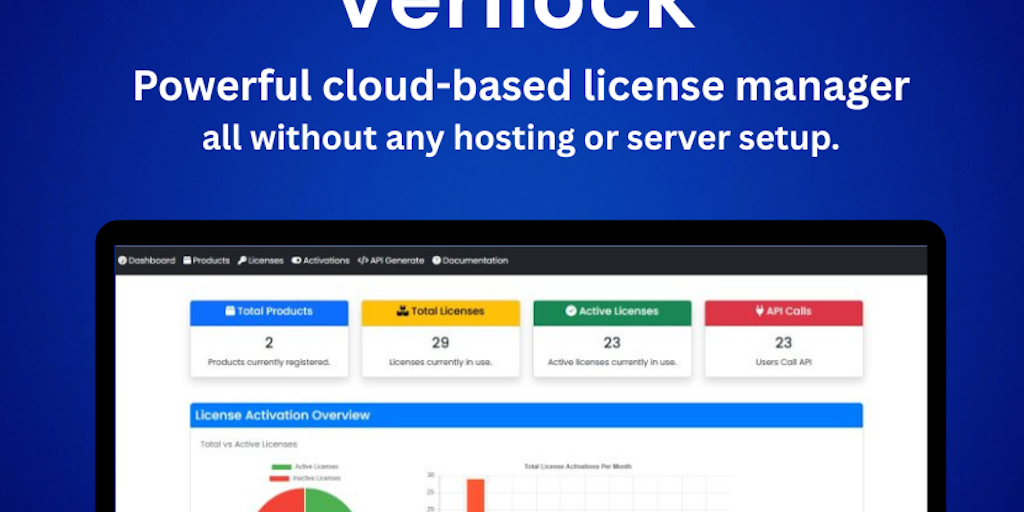The width and height of the screenshot is (1024, 512).
Task: Click the Activations toggle icon
Action: (x=296, y=261)
